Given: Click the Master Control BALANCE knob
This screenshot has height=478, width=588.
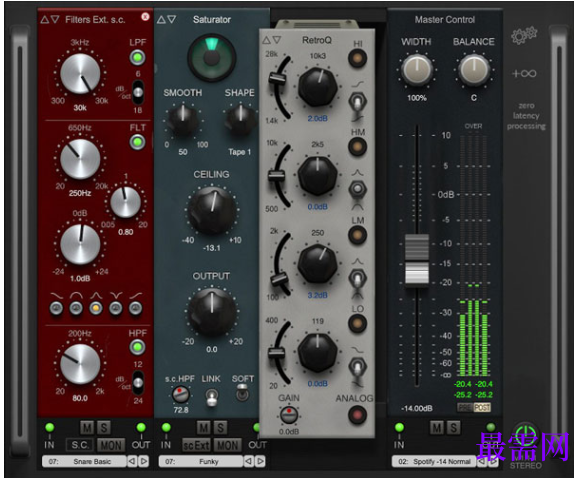Looking at the screenshot, I should [474, 70].
